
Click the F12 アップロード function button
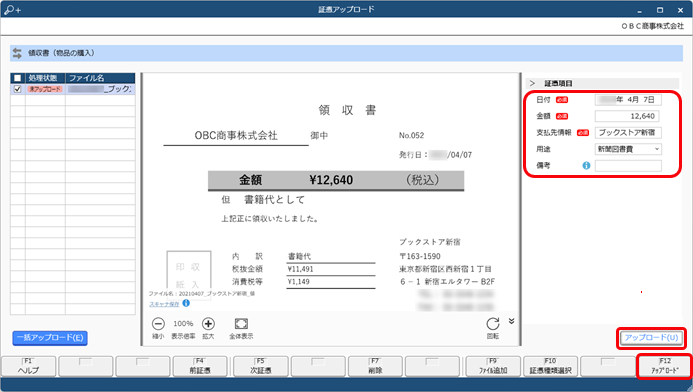point(665,366)
